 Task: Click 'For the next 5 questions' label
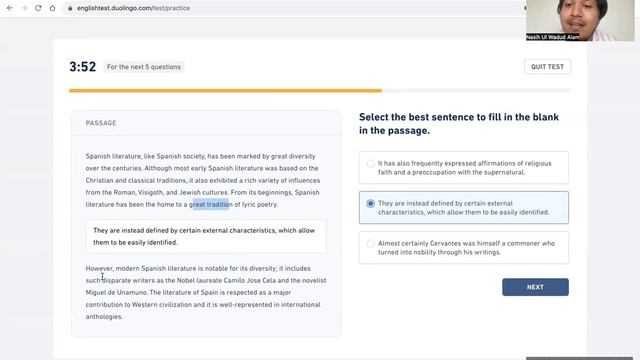pyautogui.click(x=144, y=67)
